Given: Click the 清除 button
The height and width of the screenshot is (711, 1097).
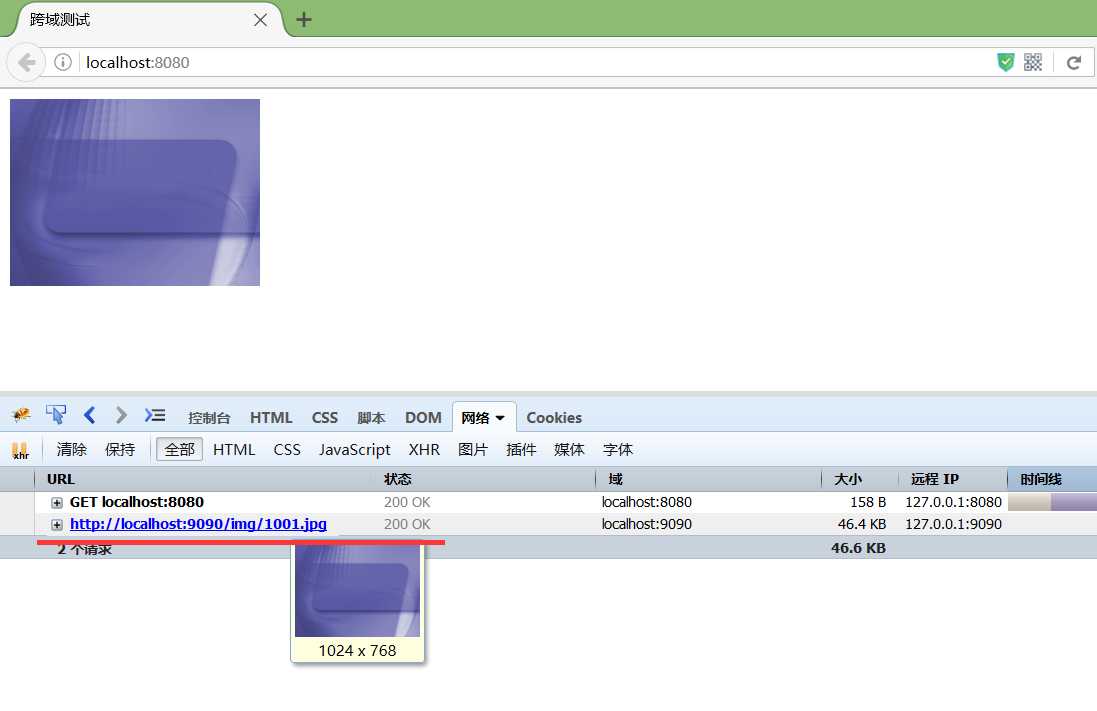Looking at the screenshot, I should (x=71, y=449).
